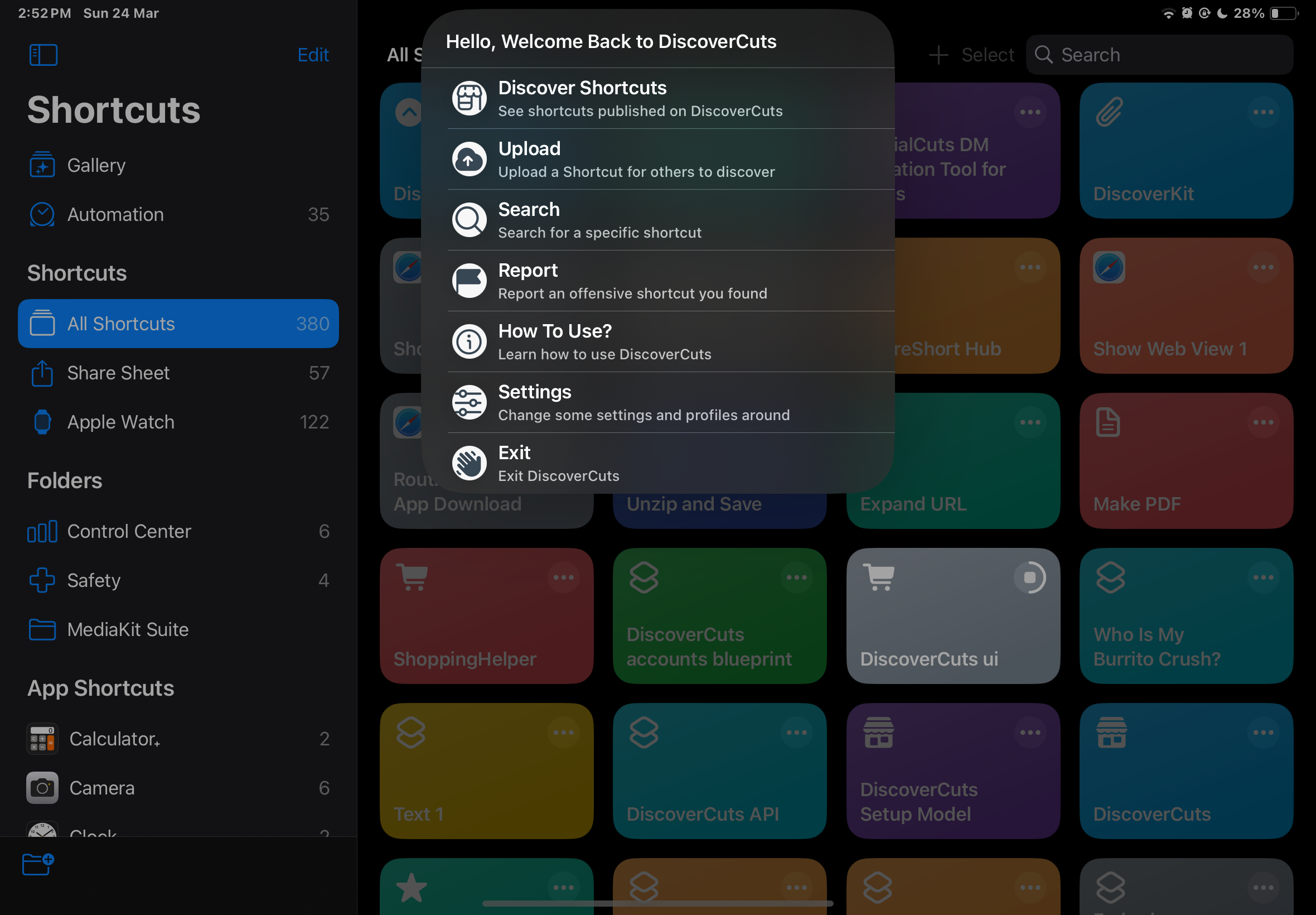Click the plus button to add shortcut

938,55
